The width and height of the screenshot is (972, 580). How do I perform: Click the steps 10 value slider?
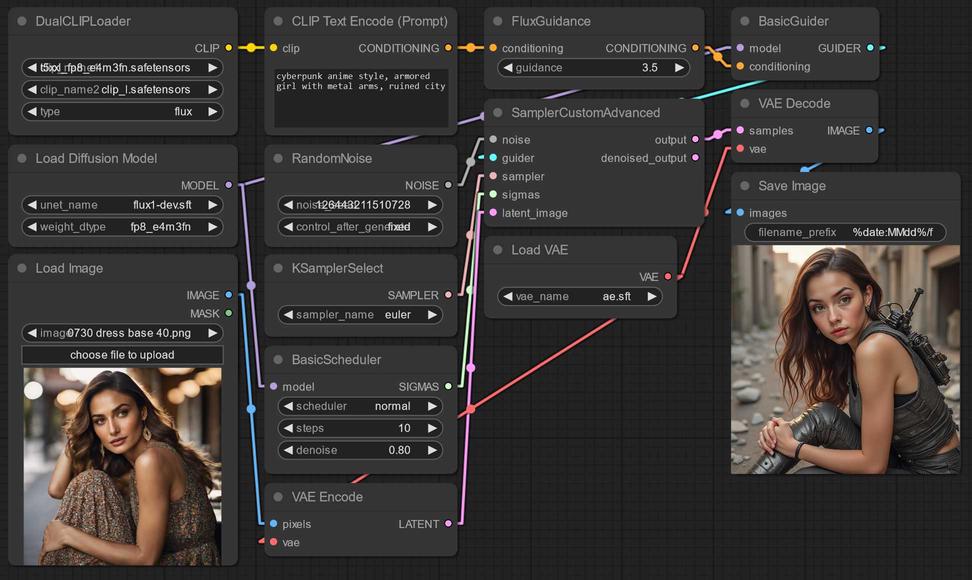(360, 428)
